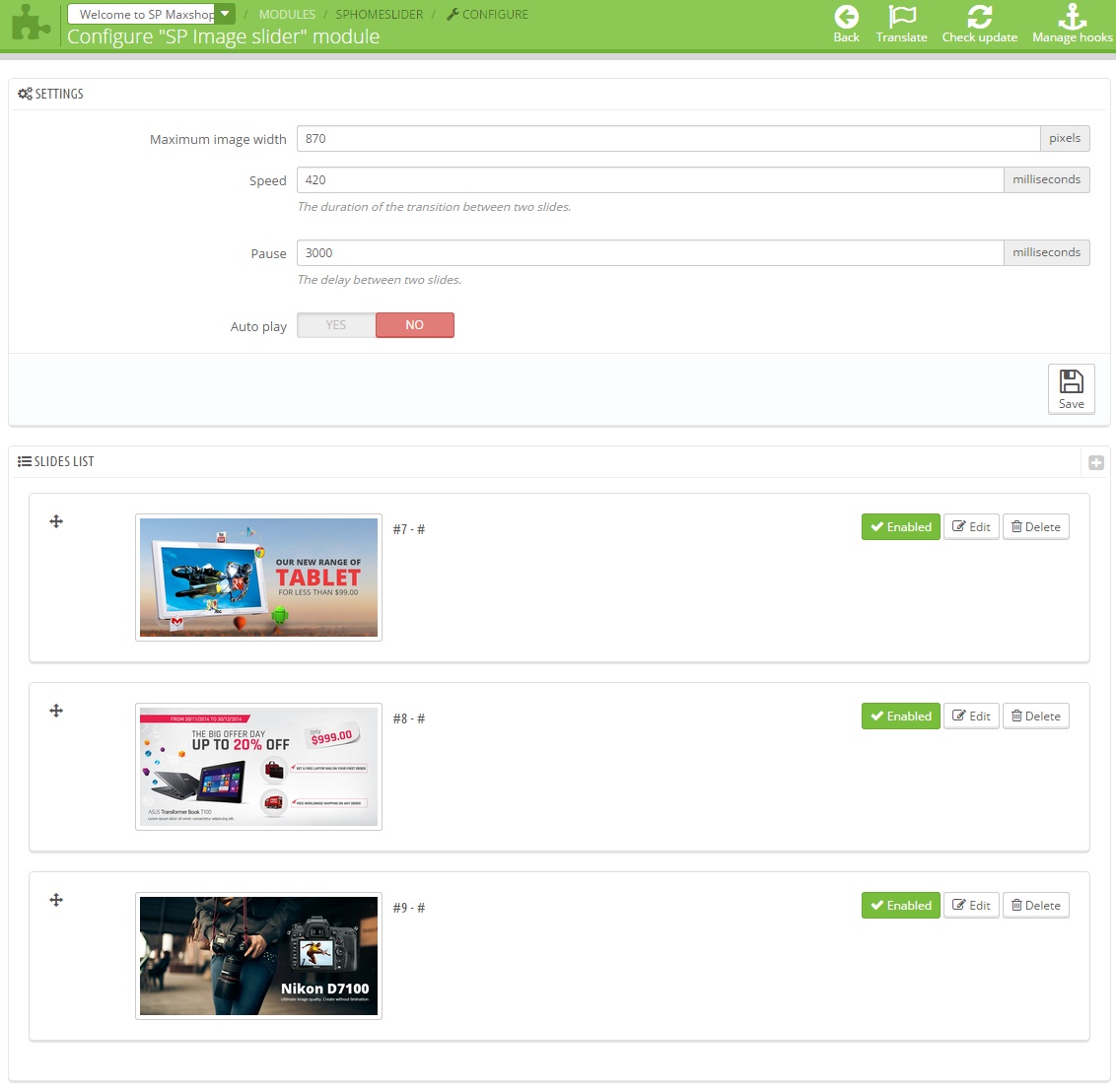The image size is (1116, 1092).
Task: Open the Tablet slide thumbnail
Action: tap(258, 578)
